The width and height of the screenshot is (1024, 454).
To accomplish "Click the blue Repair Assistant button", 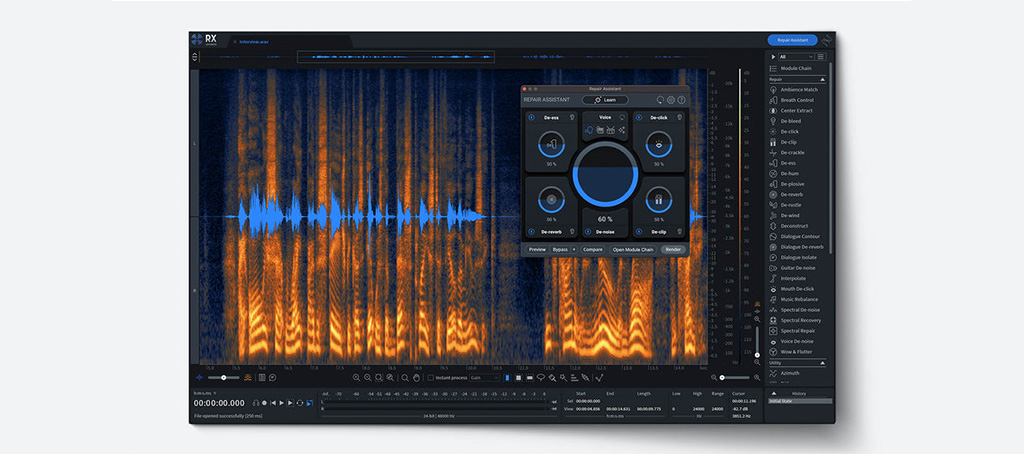I will pos(792,40).
